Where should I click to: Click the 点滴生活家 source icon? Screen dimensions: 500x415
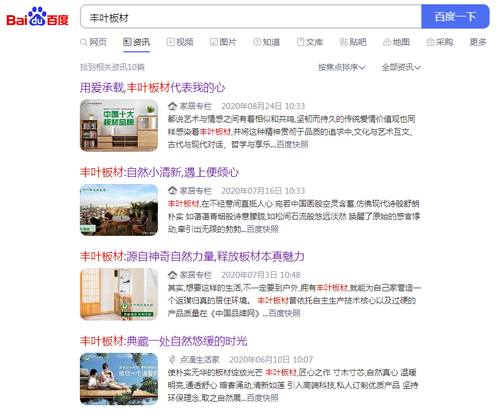(172, 359)
